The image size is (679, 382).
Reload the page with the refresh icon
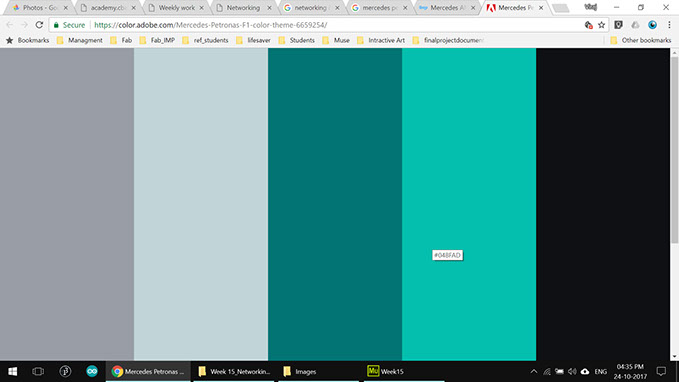click(x=39, y=25)
